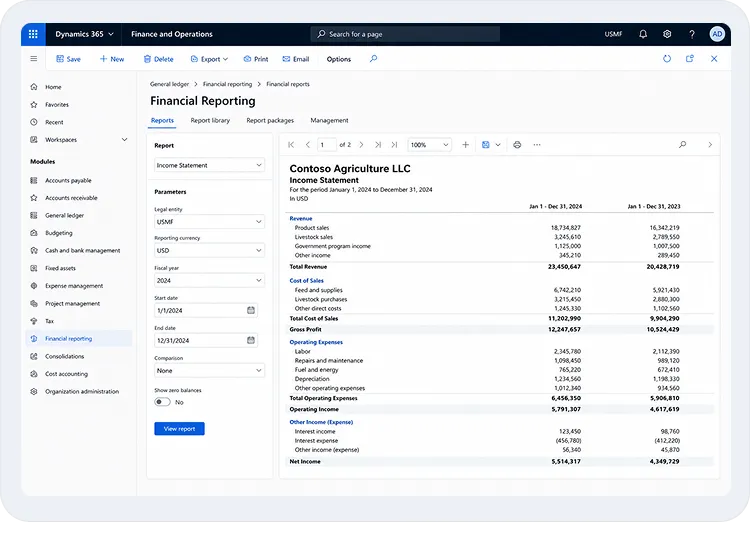This screenshot has width=750, height=550.
Task: Collapse the navigation pane hamburger icon
Action: [33, 59]
